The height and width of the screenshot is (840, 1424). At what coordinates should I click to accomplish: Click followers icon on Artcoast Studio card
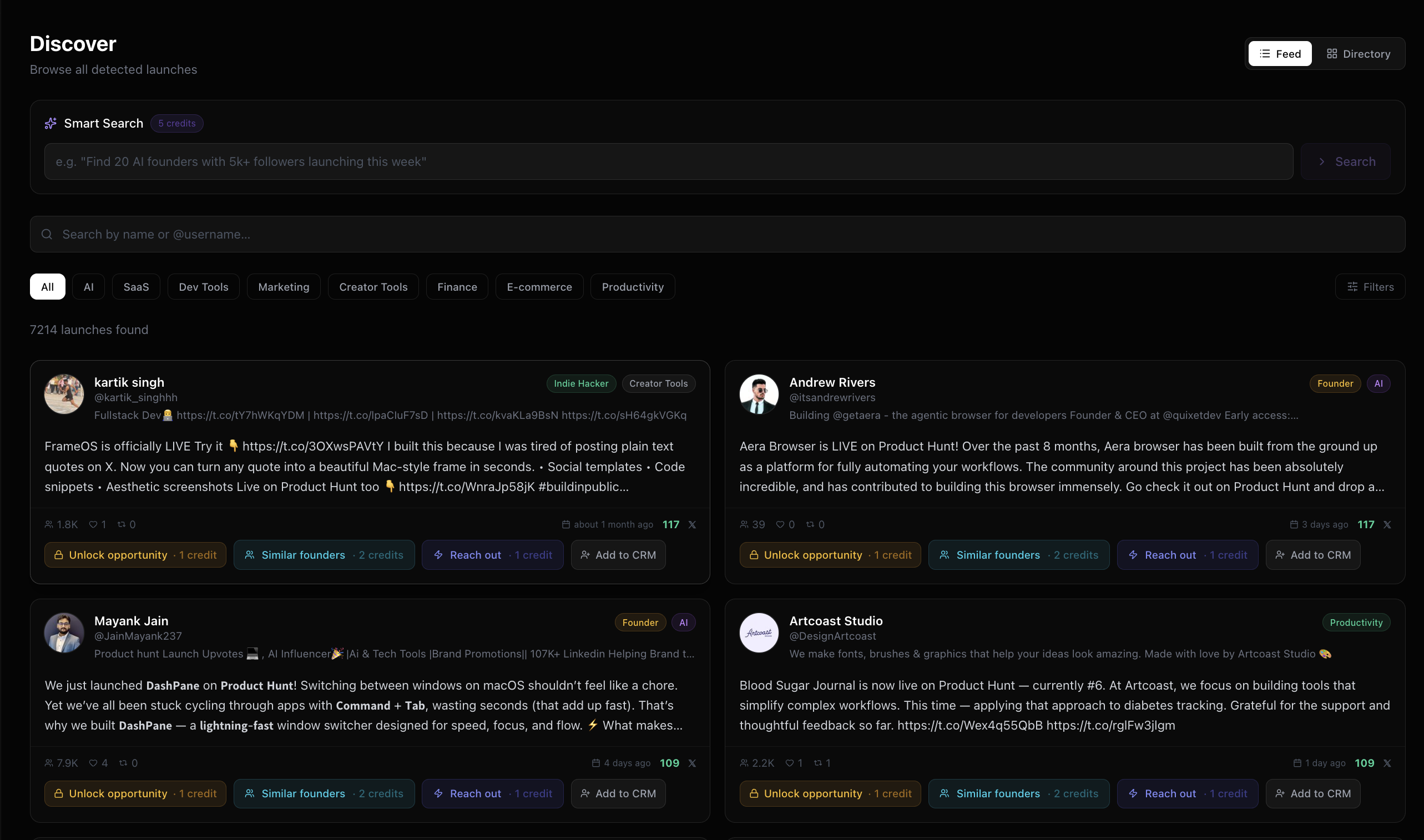click(744, 763)
